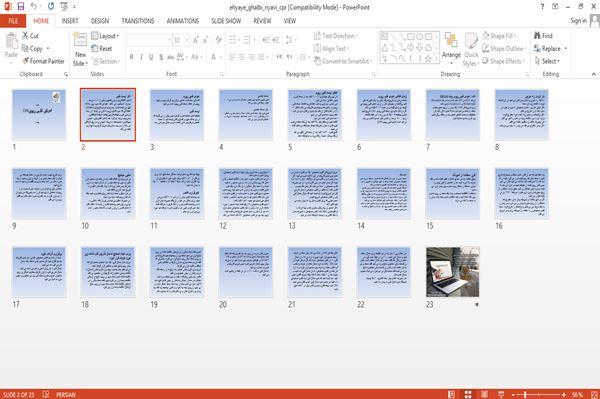Viewport: 600px width, 399px height.
Task: Select slide thumbnail 1
Action: coord(39,114)
